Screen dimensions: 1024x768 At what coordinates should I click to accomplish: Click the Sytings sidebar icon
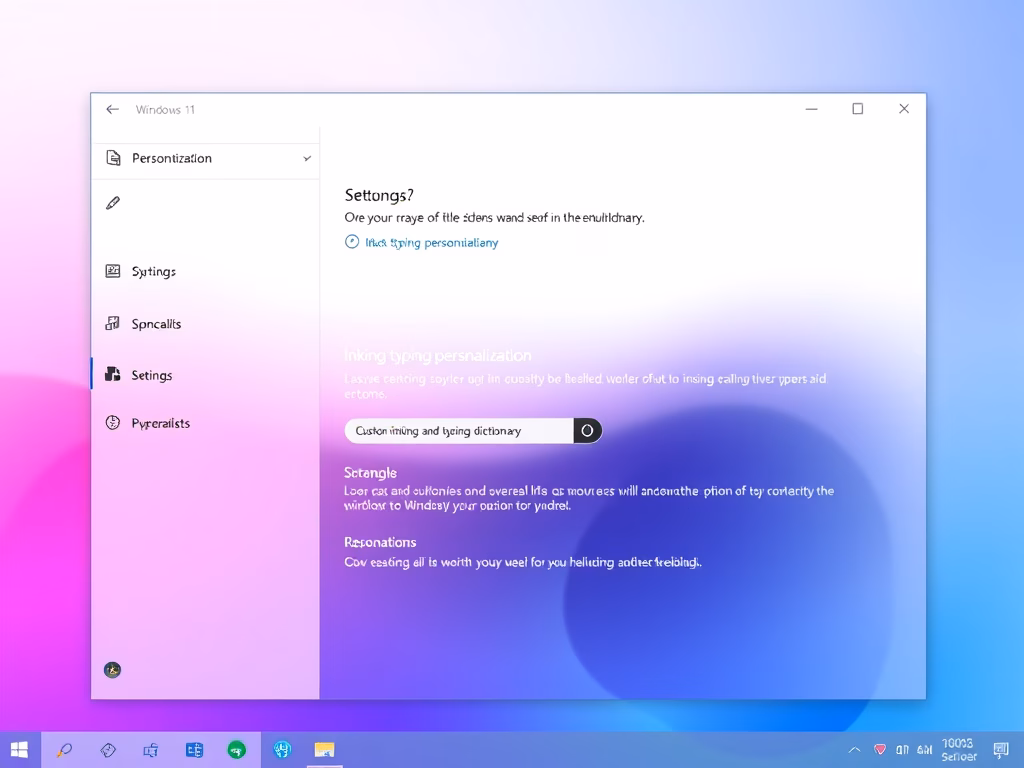point(113,271)
